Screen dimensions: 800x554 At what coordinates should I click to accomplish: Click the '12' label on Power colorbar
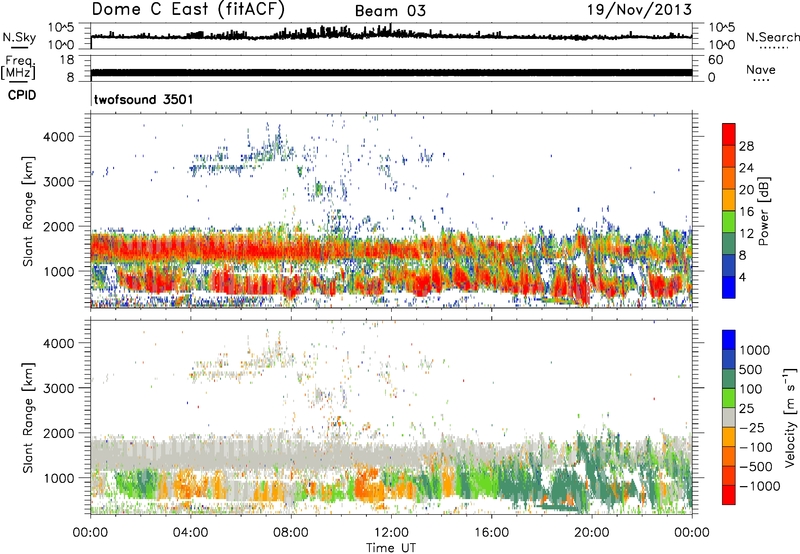click(746, 234)
